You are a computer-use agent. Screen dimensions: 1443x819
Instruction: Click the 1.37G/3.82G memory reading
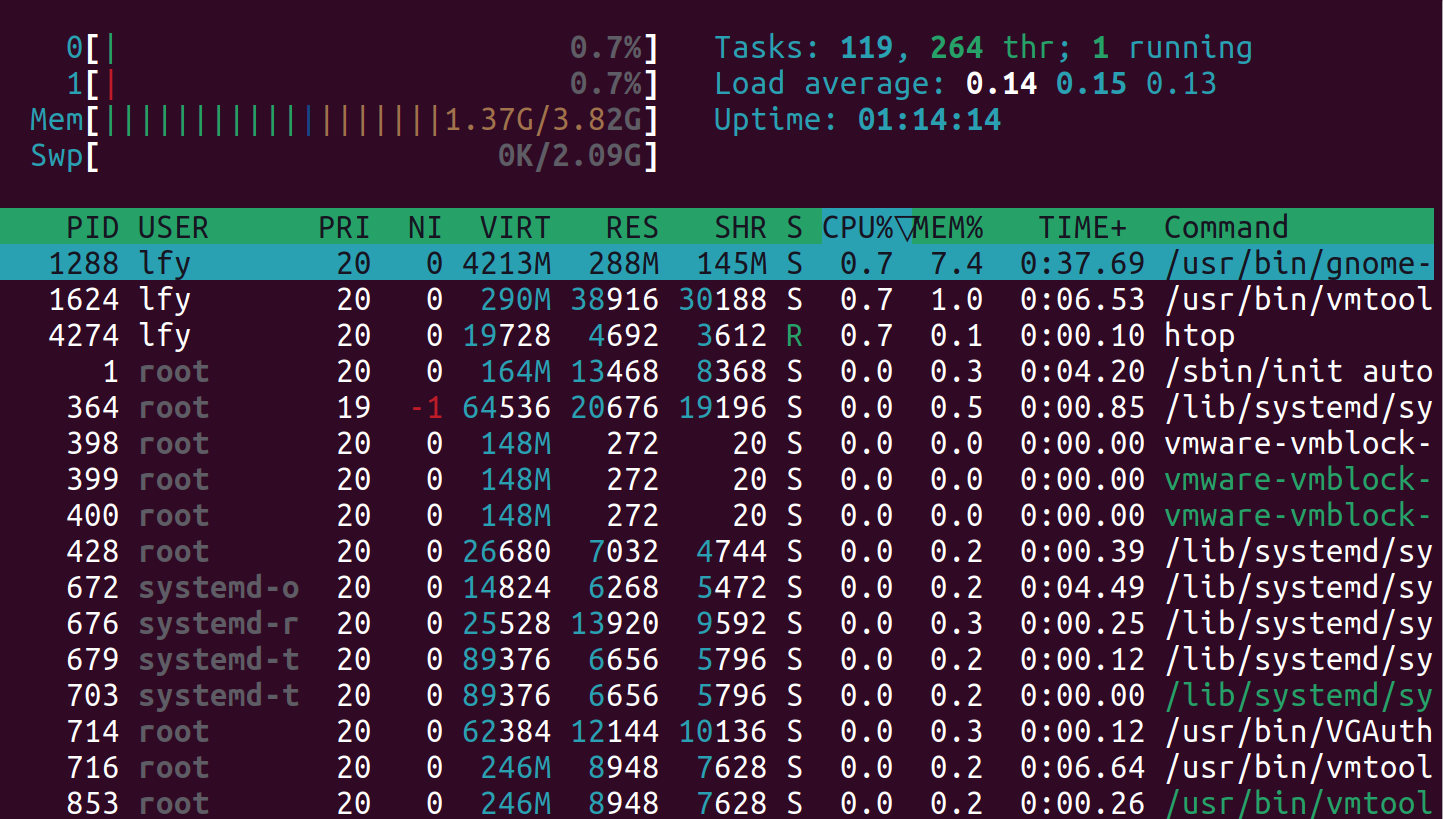coord(543,120)
